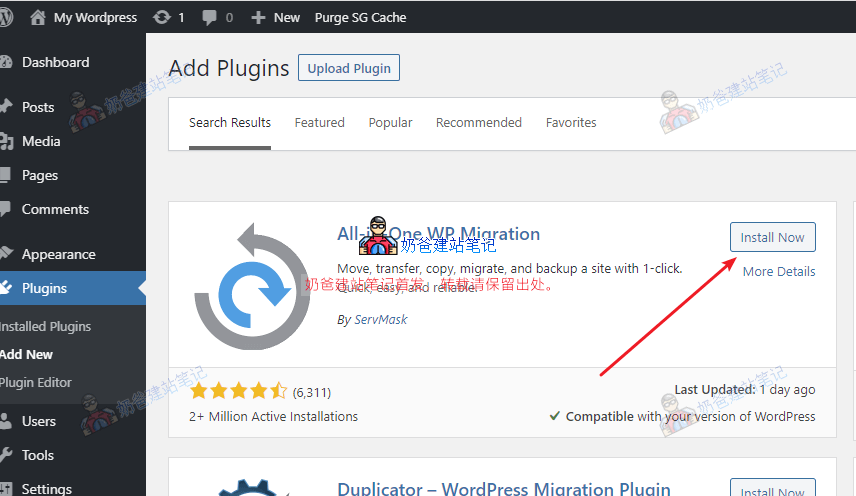Image resolution: width=856 pixels, height=496 pixels.
Task: Open the Comments menu in sidebar
Action: point(55,209)
